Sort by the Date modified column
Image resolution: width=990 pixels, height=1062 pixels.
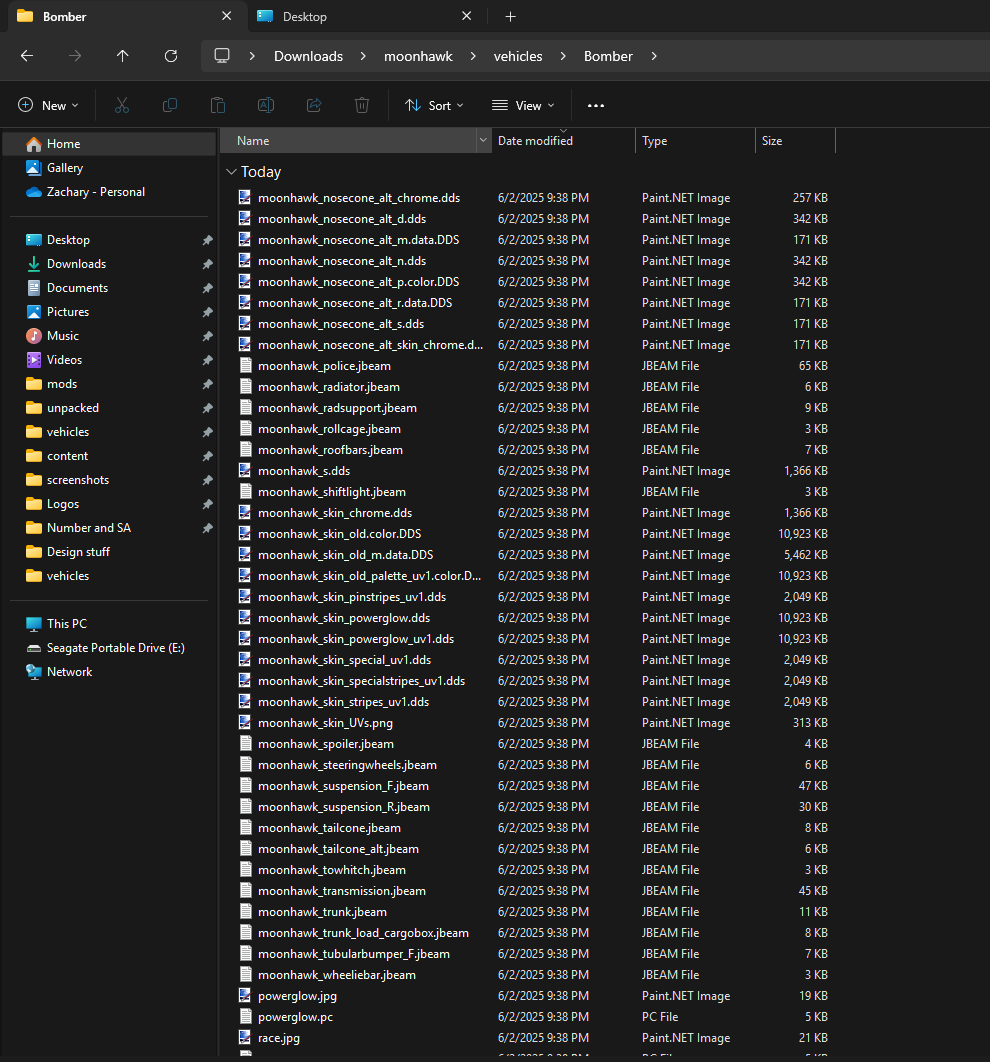563,141
